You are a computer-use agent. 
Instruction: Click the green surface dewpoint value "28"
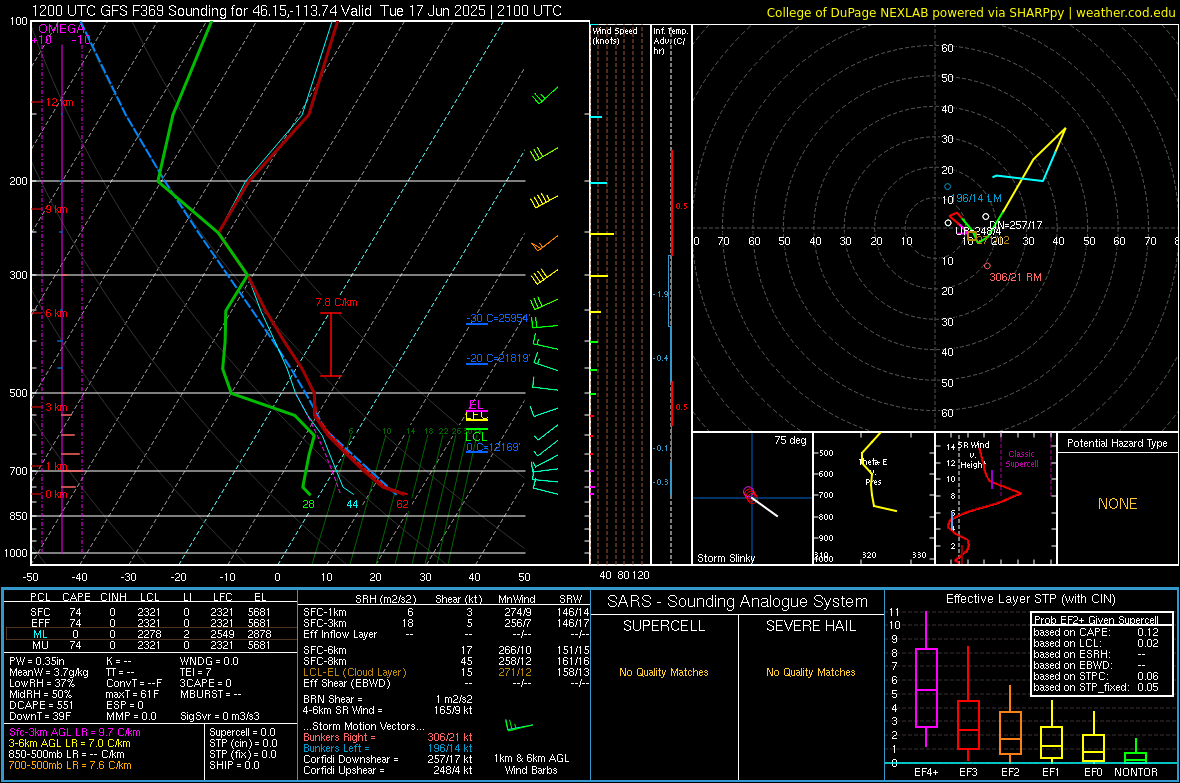point(309,504)
